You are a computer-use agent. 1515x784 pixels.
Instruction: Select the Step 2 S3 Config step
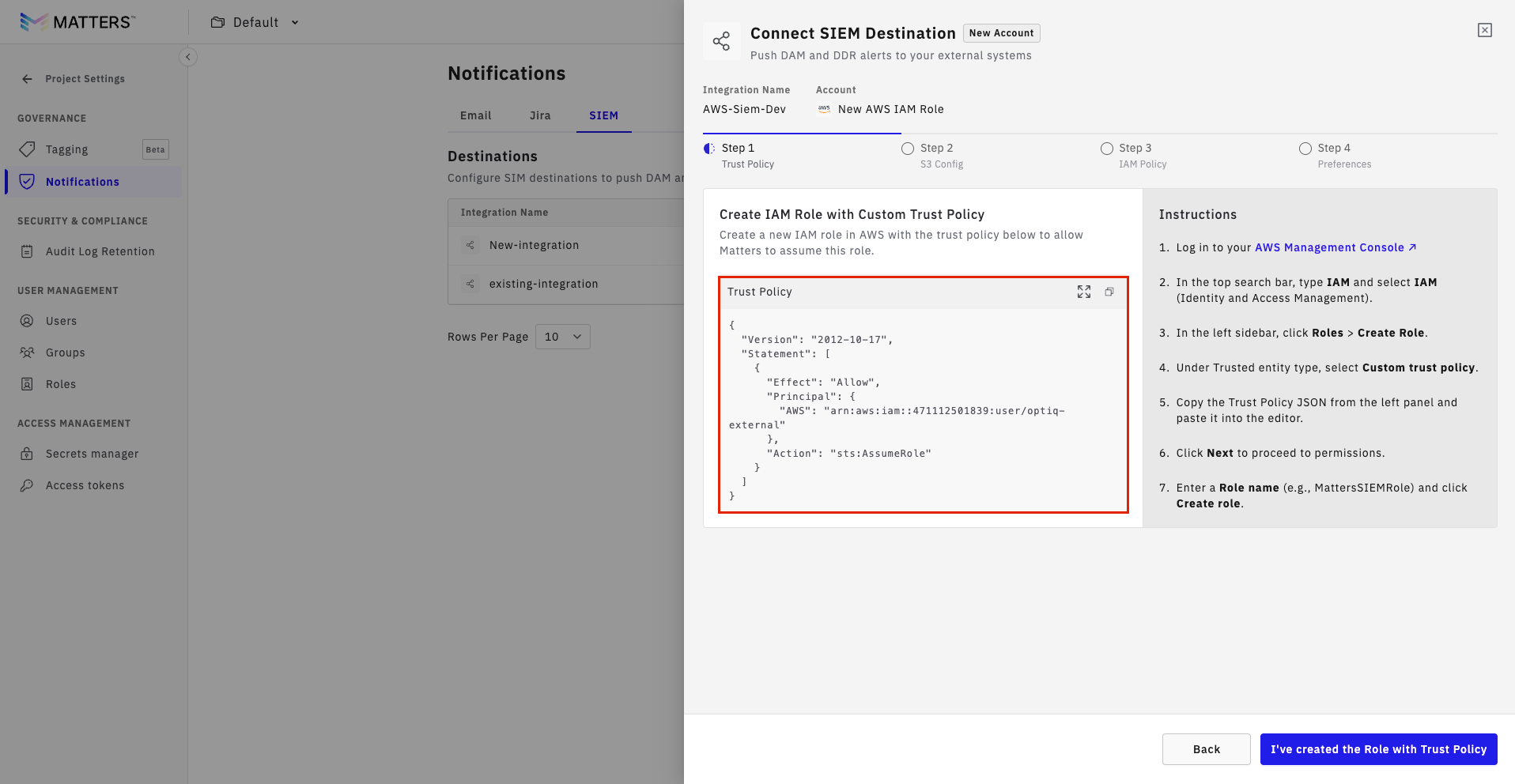coord(936,155)
